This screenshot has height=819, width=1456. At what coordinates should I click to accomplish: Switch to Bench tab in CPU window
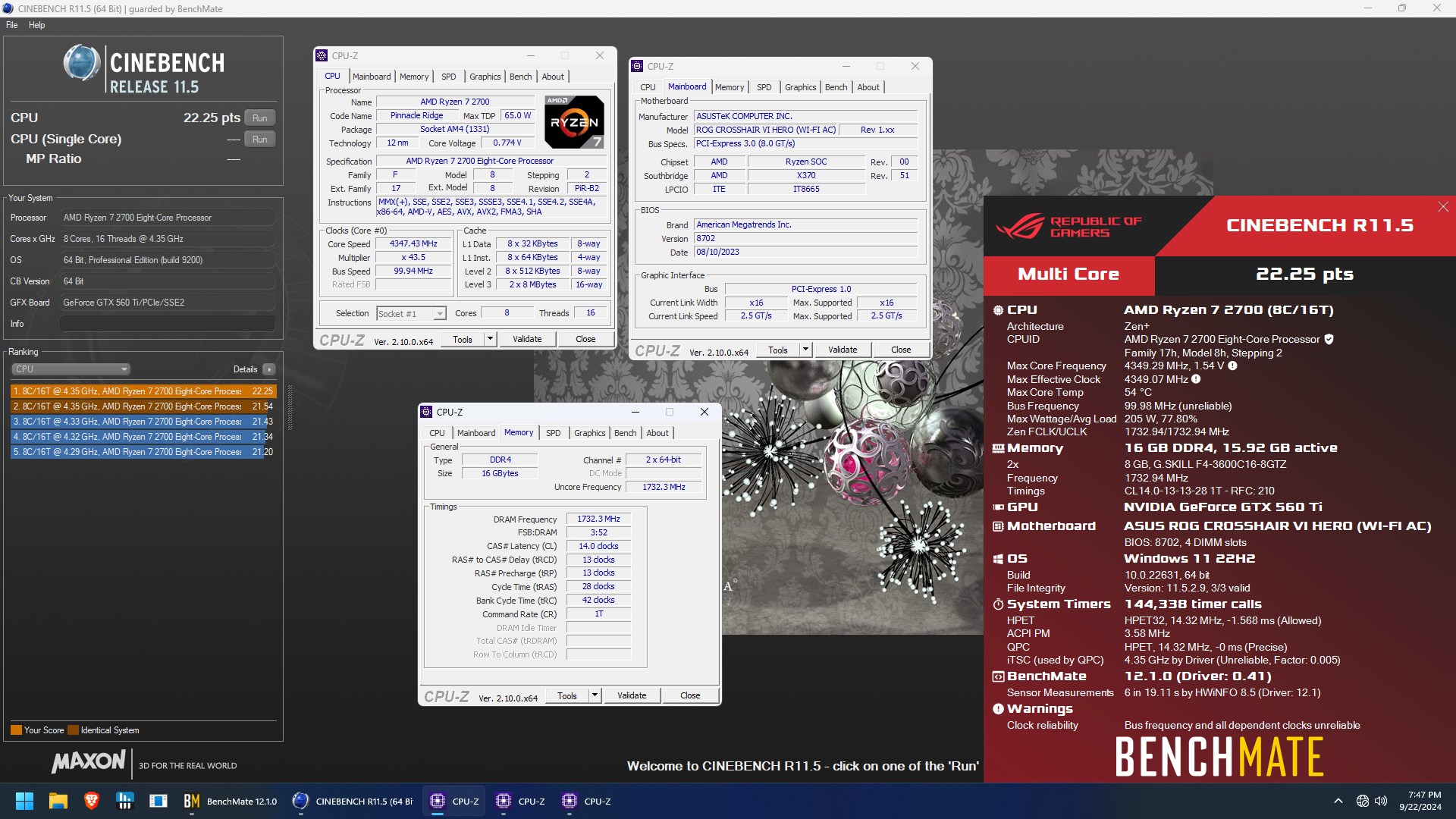point(520,77)
